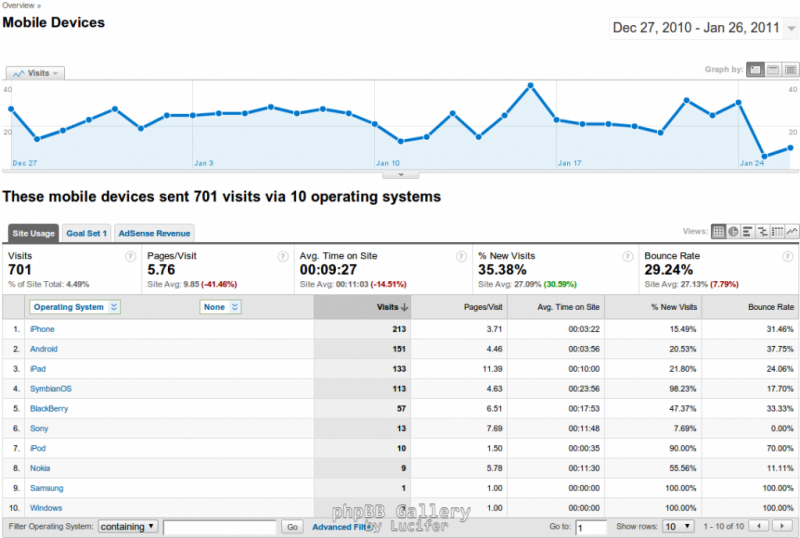800x538 pixels.
Task: Open help for % New Visits
Action: tap(628, 256)
